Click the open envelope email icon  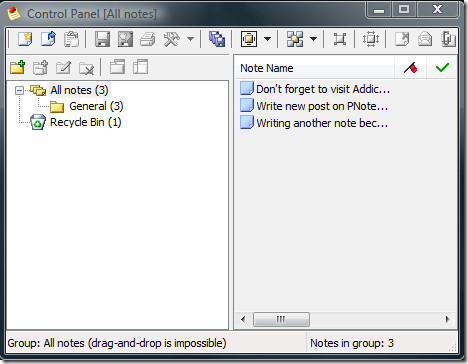(x=425, y=39)
